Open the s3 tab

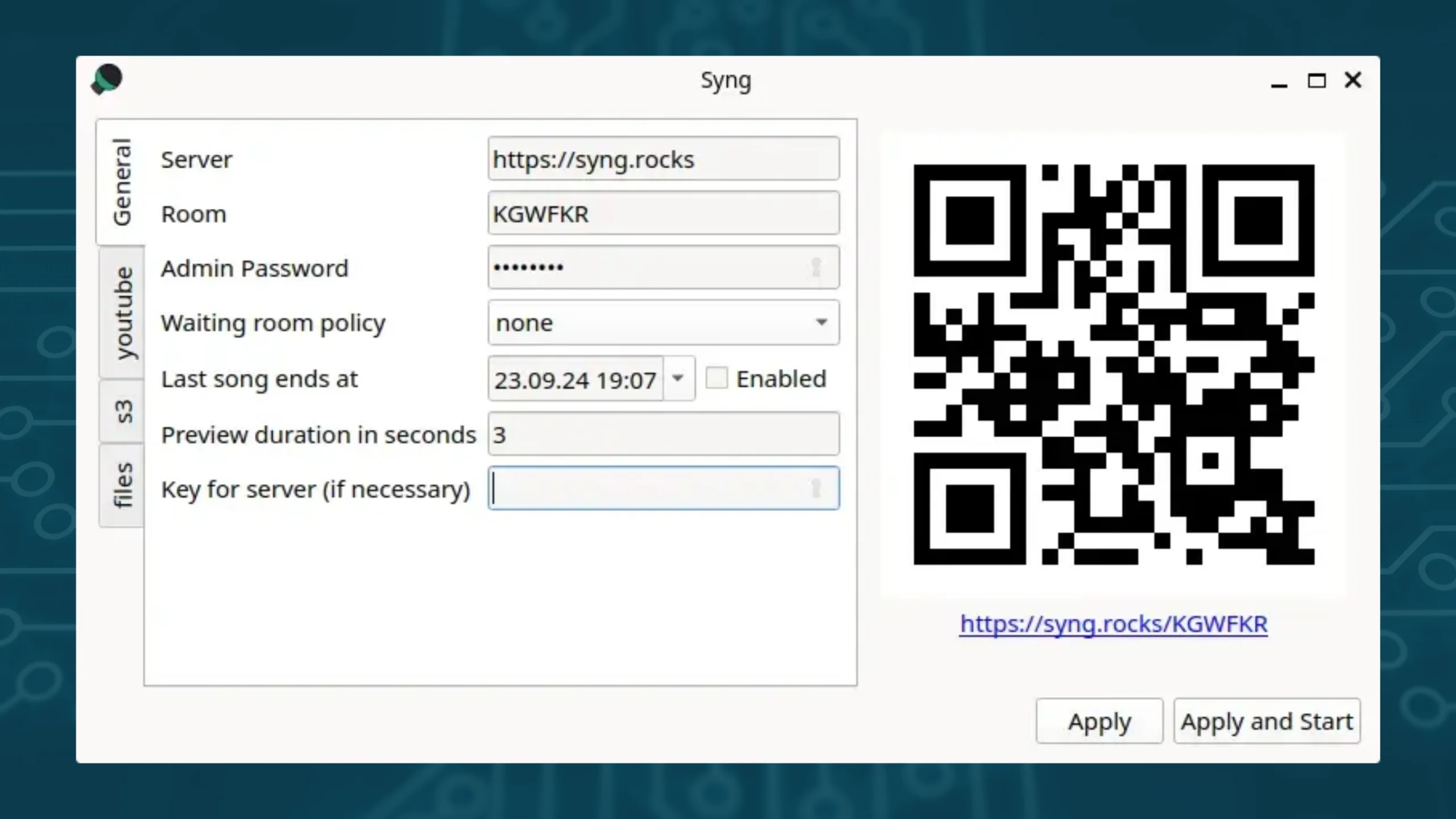122,411
